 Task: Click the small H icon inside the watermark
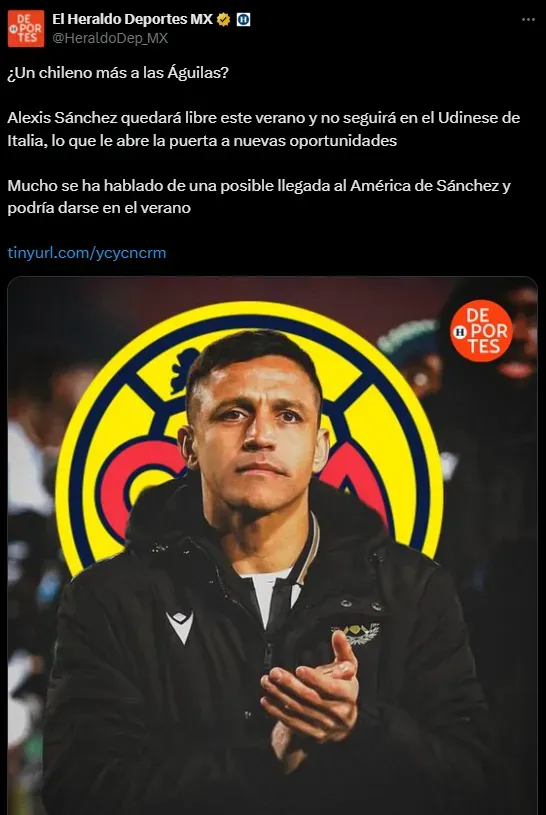coord(460,332)
